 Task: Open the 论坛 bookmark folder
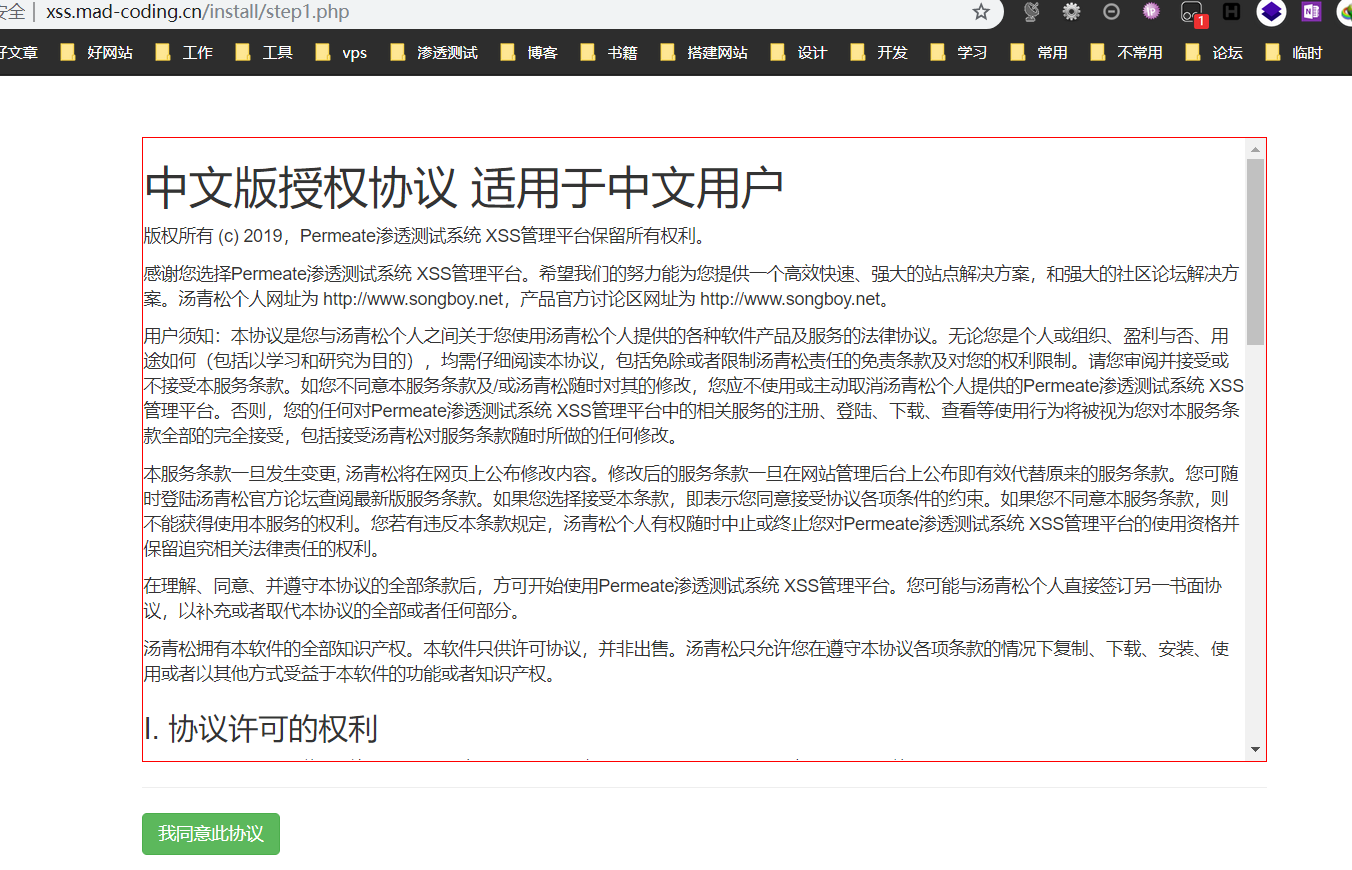1214,53
